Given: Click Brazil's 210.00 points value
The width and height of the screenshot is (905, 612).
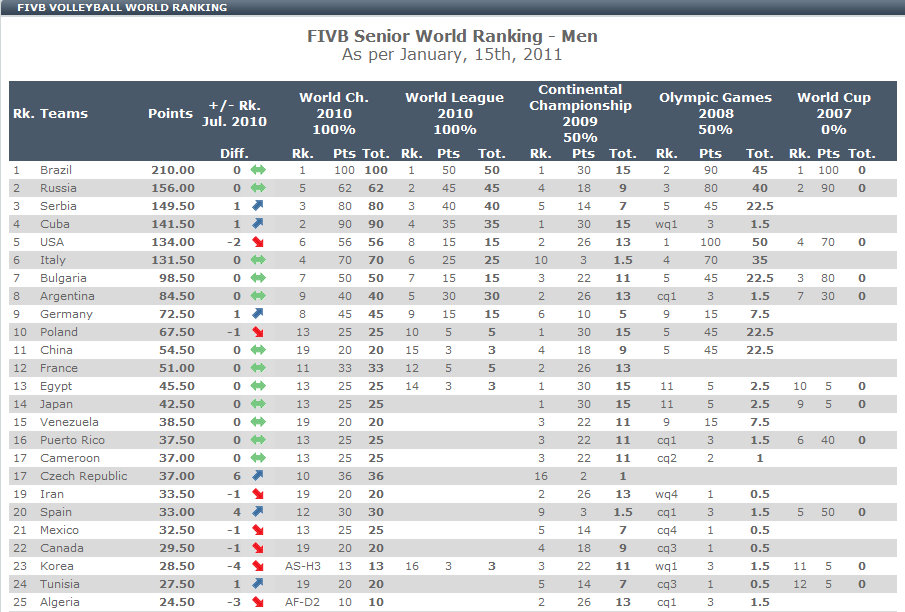Looking at the screenshot, I should click(x=173, y=170).
